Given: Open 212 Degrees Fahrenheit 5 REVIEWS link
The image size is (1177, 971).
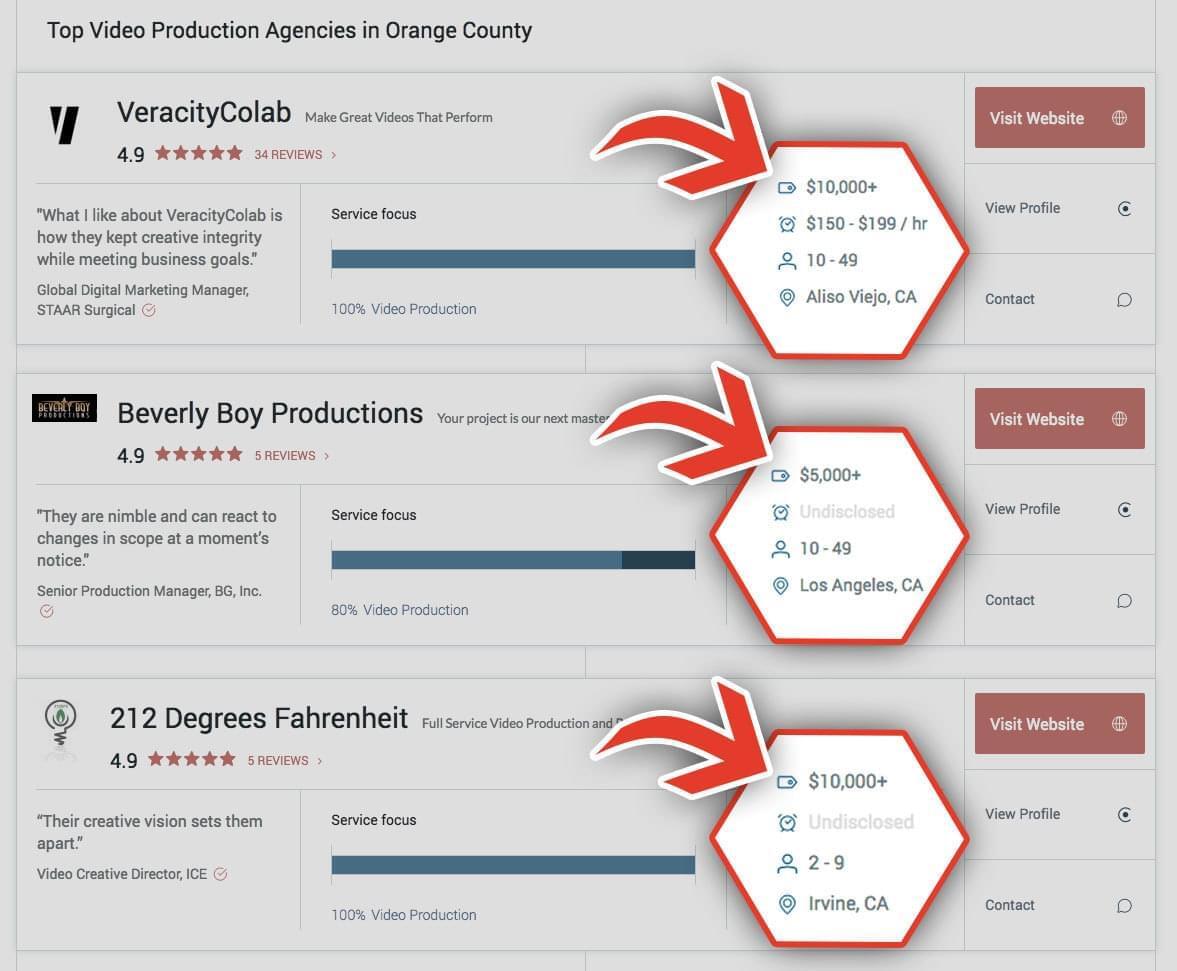Looking at the screenshot, I should tap(278, 761).
